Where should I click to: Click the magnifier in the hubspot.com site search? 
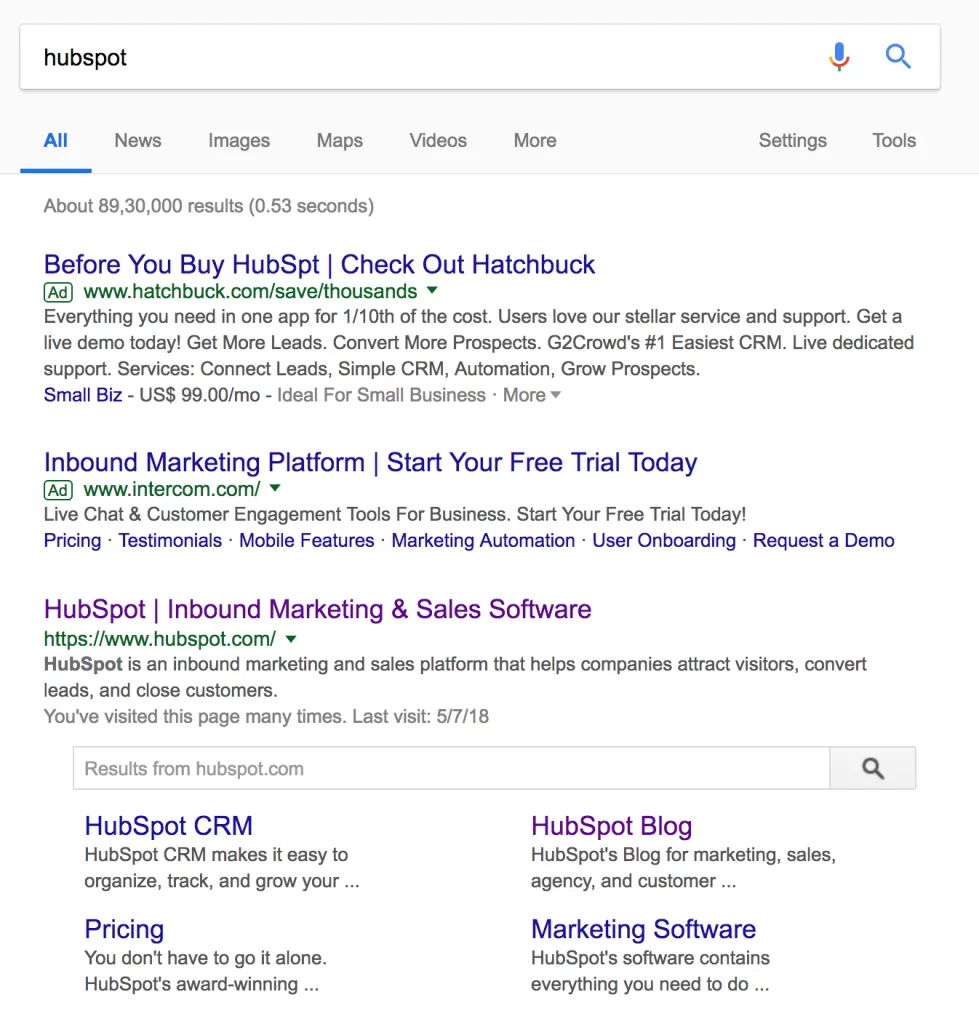tap(871, 767)
